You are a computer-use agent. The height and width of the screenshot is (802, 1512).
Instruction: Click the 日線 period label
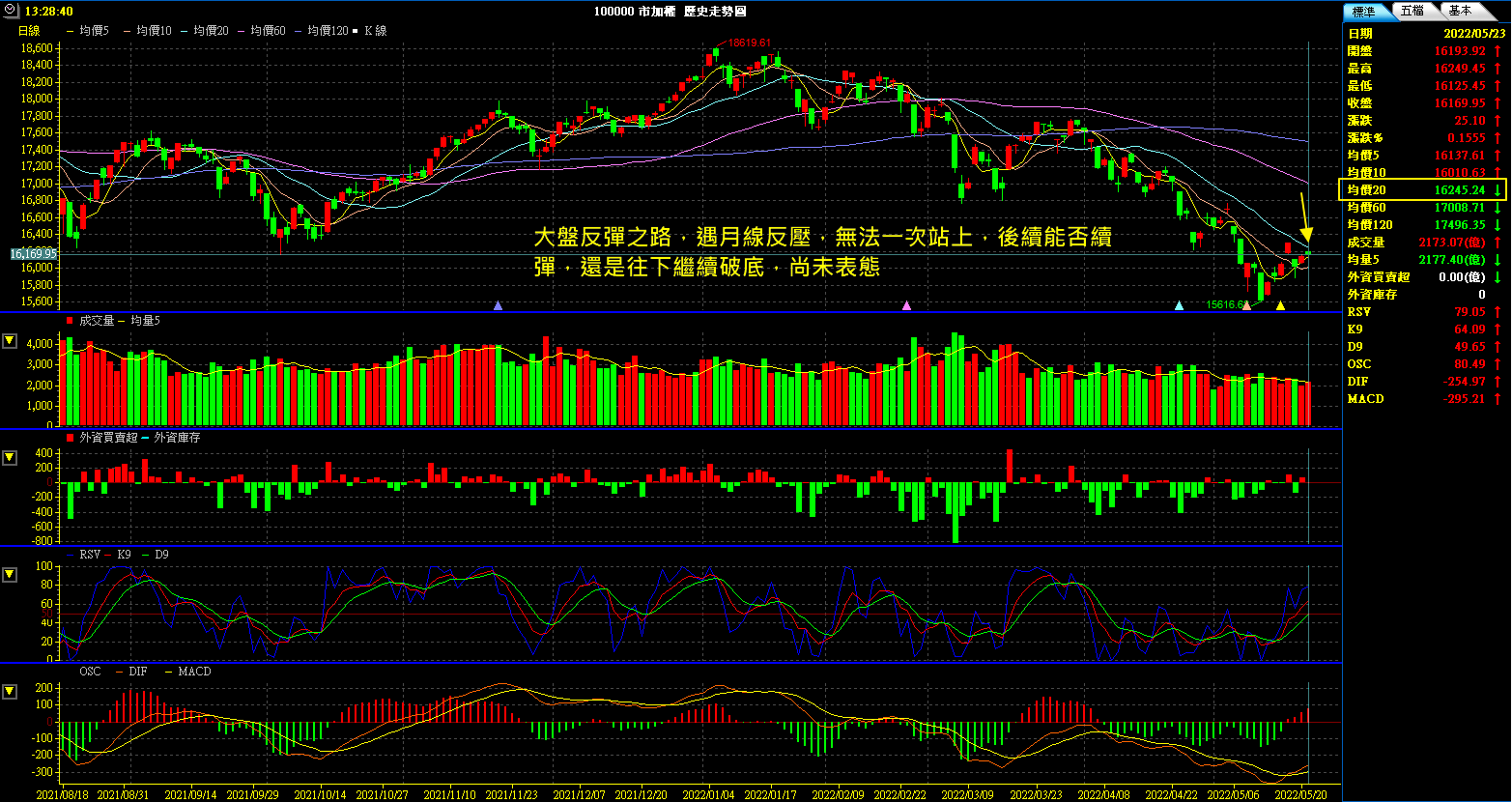pos(29,31)
